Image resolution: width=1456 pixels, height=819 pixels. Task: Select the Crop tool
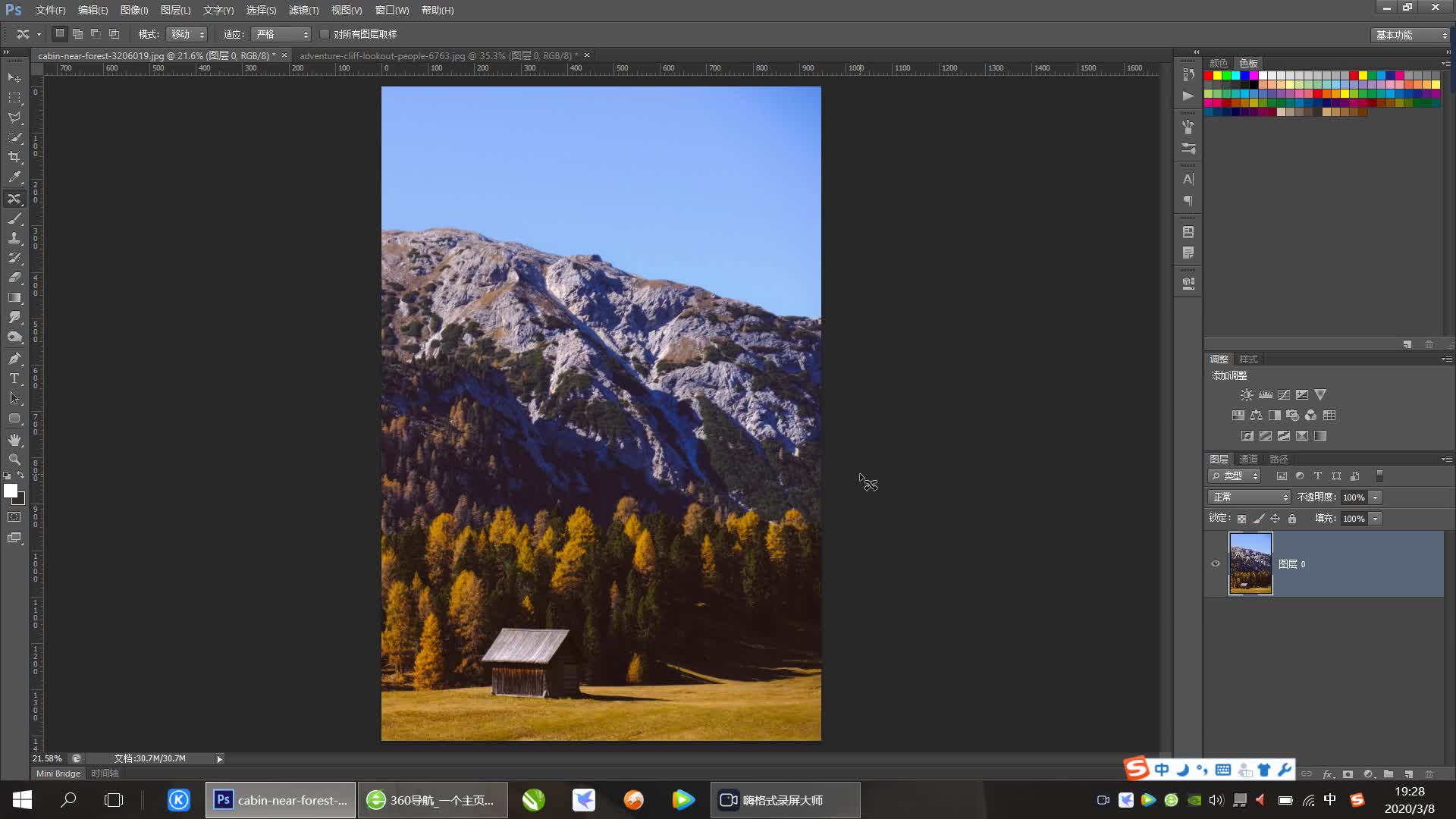(x=14, y=157)
